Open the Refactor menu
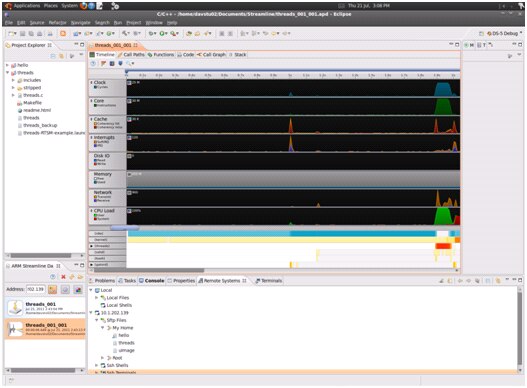Screen dimensions: 527x388 57,23
